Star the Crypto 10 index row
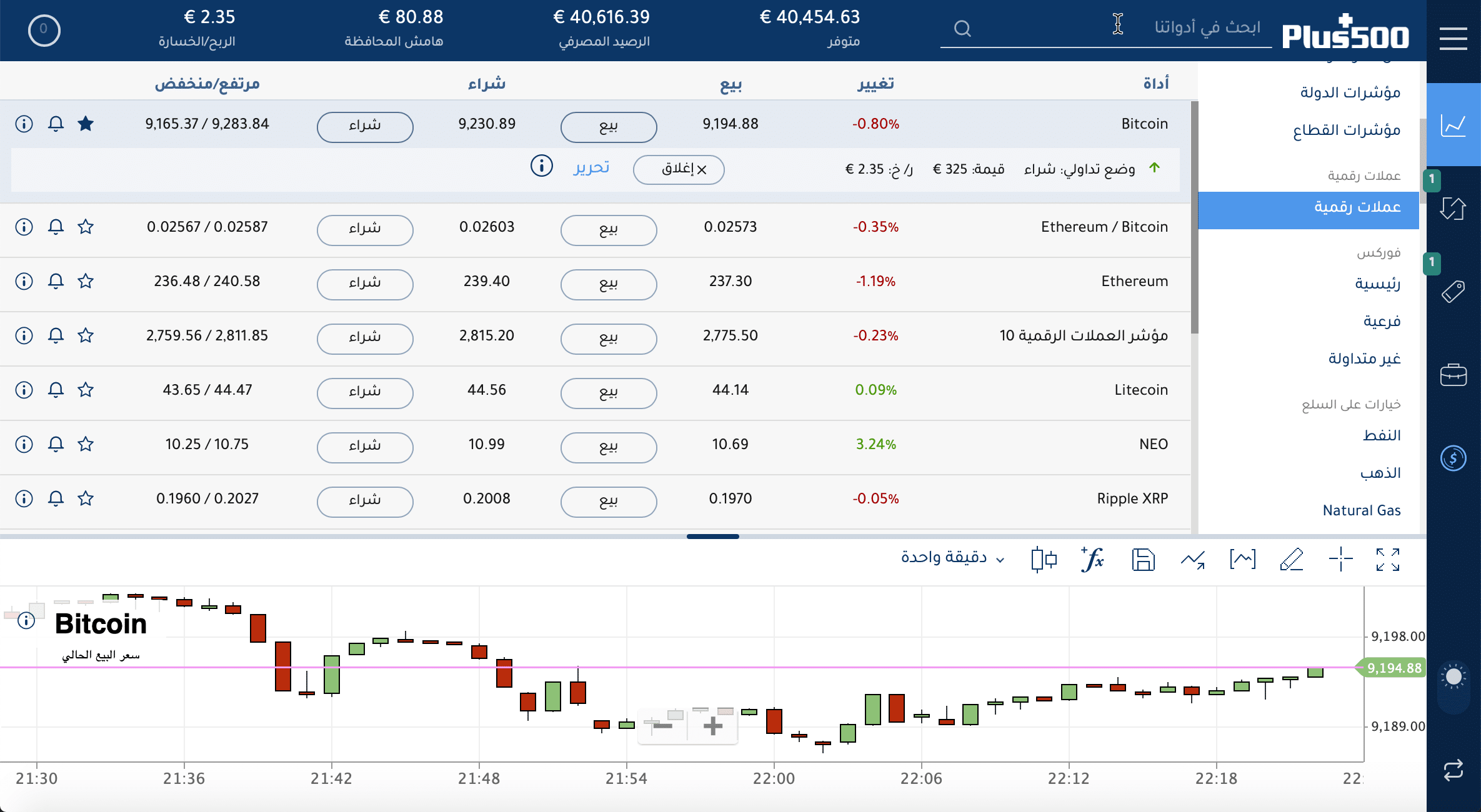The width and height of the screenshot is (1481, 812). 86,335
